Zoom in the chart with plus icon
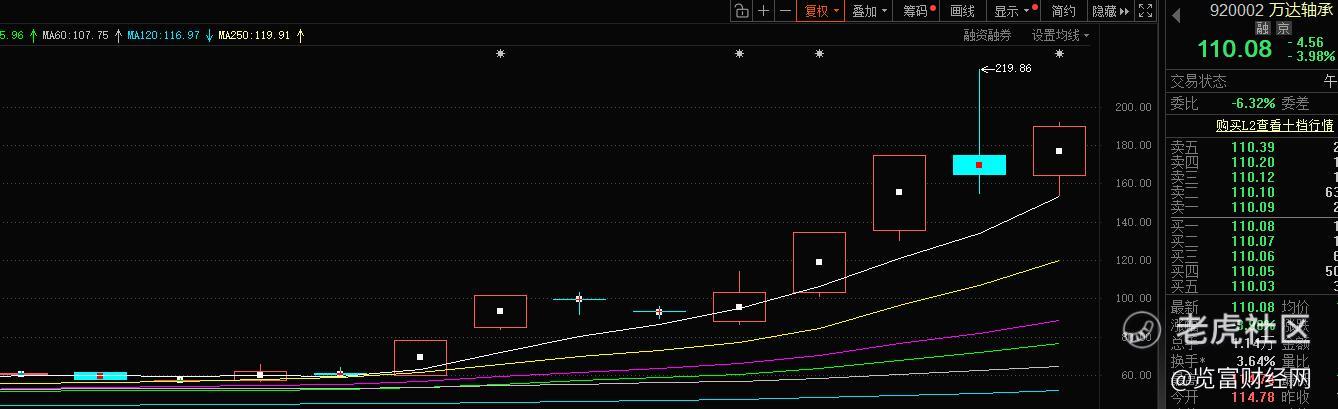The width and height of the screenshot is (1338, 409). (764, 11)
